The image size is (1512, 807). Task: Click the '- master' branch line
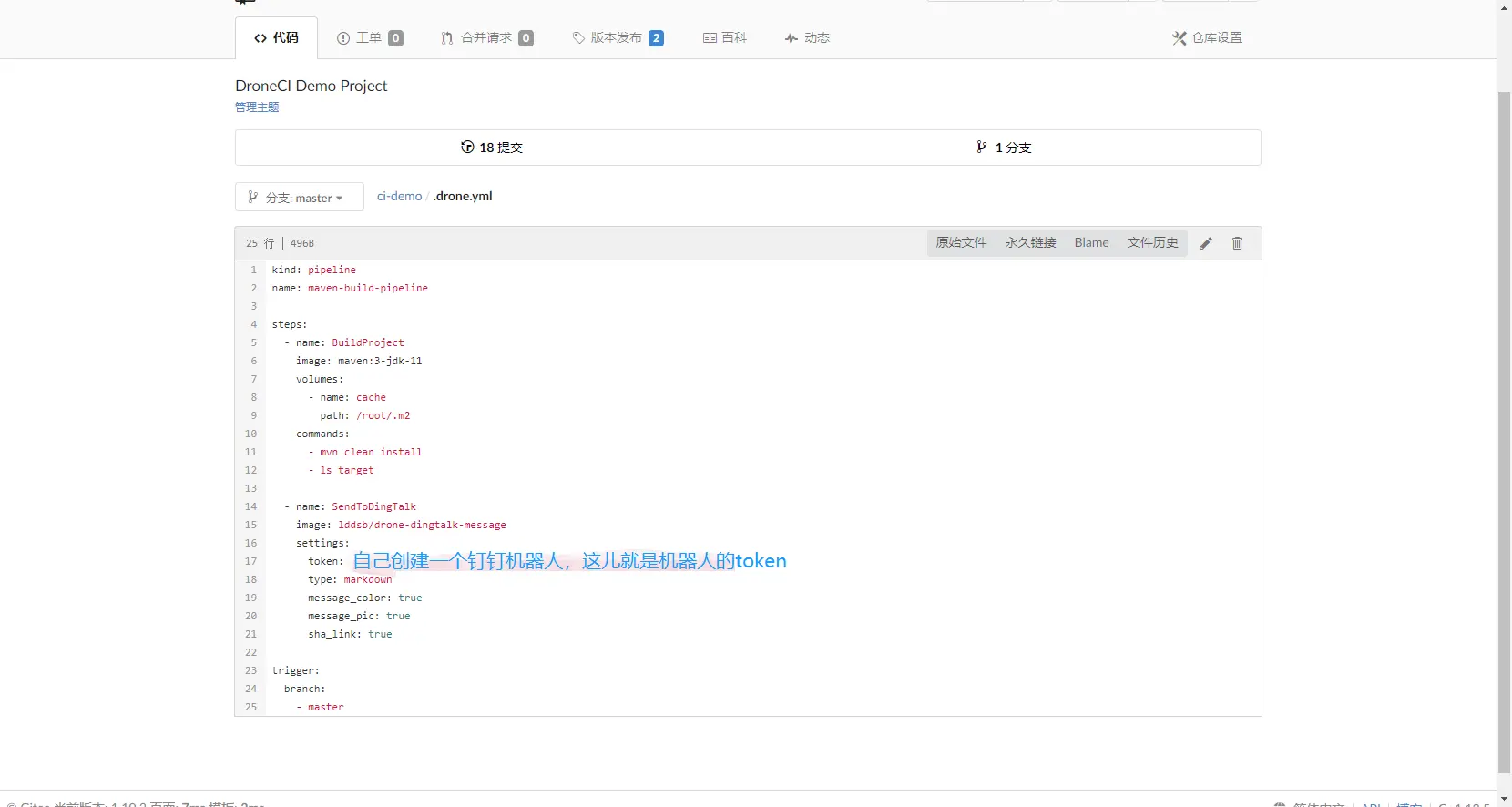(320, 707)
